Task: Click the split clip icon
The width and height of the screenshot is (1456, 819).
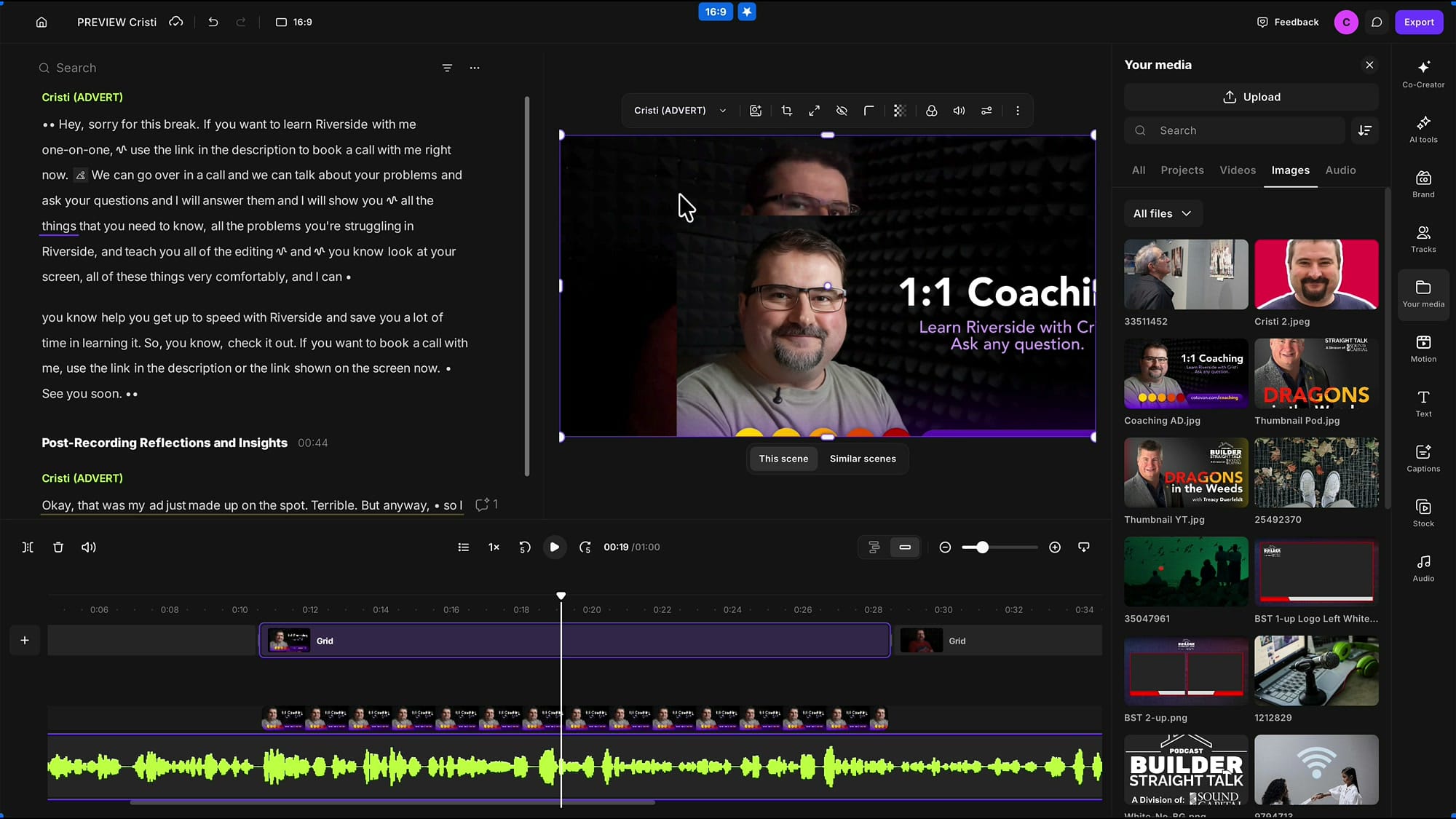Action: (x=28, y=547)
